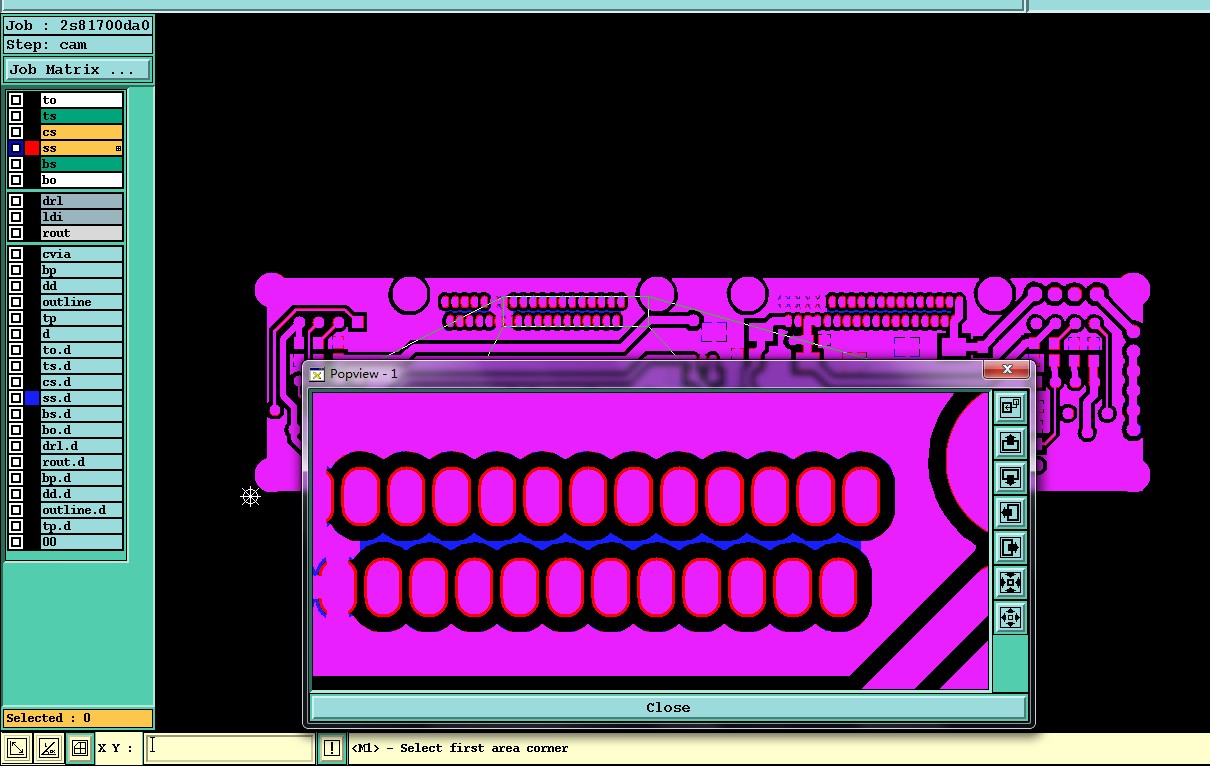Close the Popview with the Close button
1210x766 pixels.
click(668, 707)
